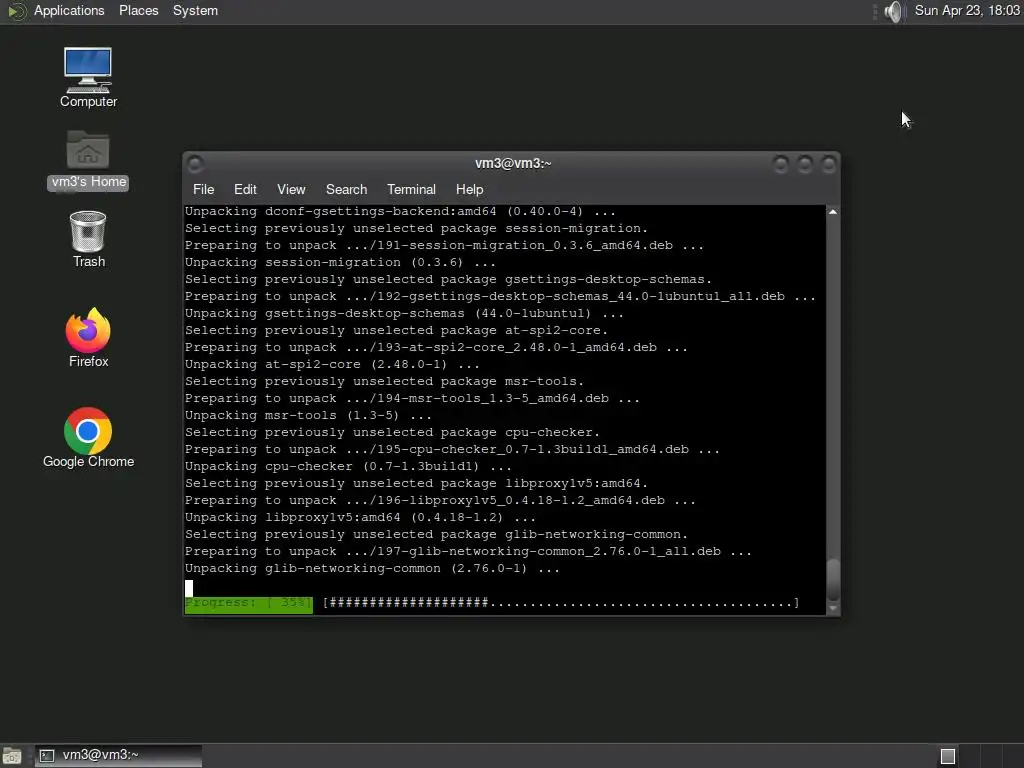1024x768 pixels.
Task: Click line 'Preparing to unpack .../196-libproxy1v5_0.4.18-1.2_amd64.deb'
Action: pos(424,500)
